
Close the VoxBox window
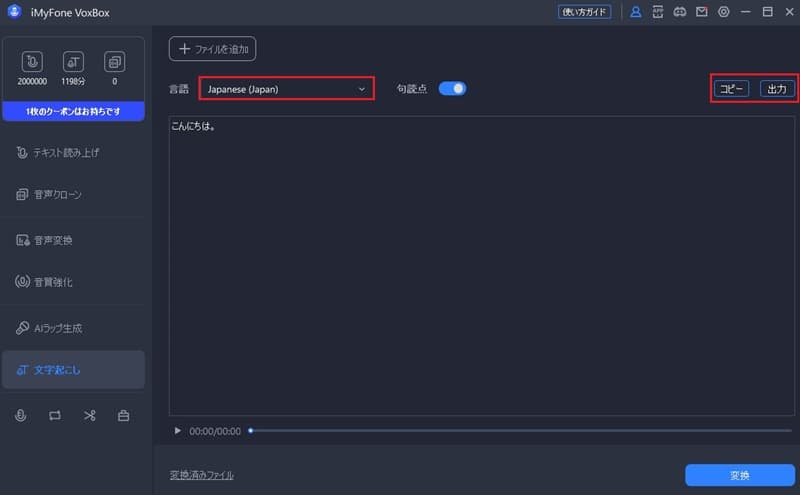[789, 12]
